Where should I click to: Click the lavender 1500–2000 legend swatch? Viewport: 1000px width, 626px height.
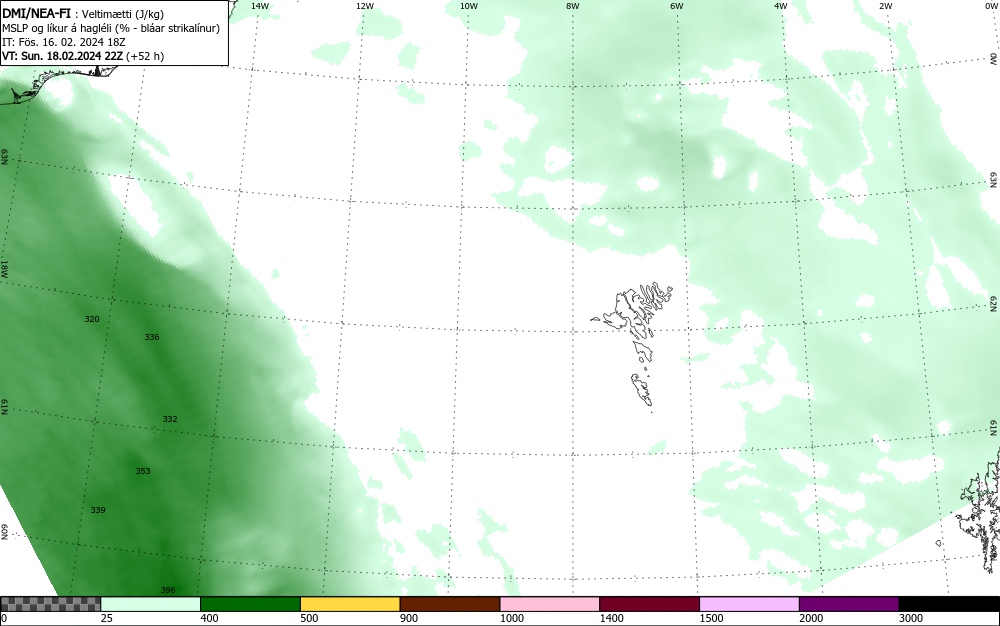[x=749, y=604]
